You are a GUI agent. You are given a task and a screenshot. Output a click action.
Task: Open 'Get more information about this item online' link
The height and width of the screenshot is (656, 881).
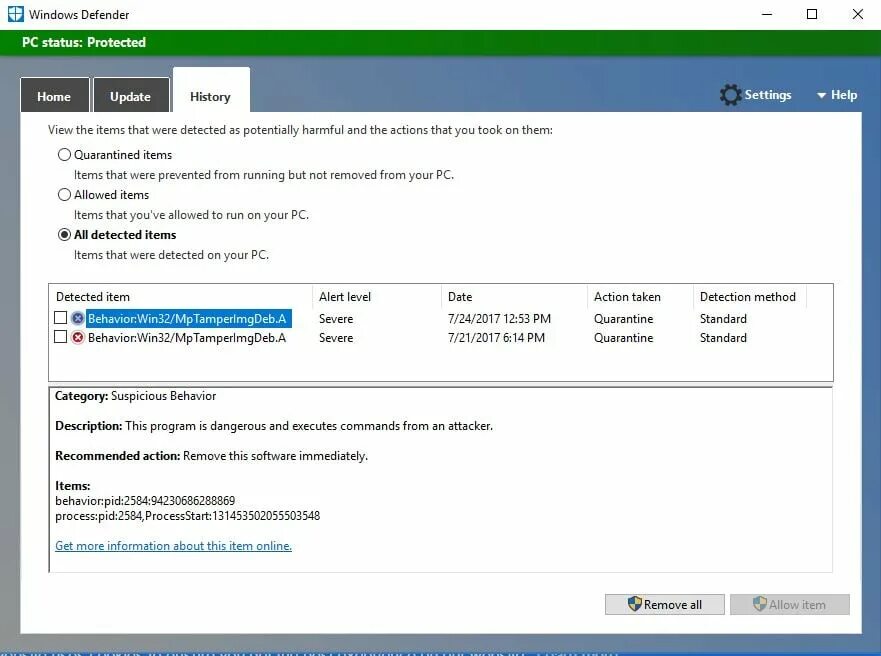click(173, 545)
